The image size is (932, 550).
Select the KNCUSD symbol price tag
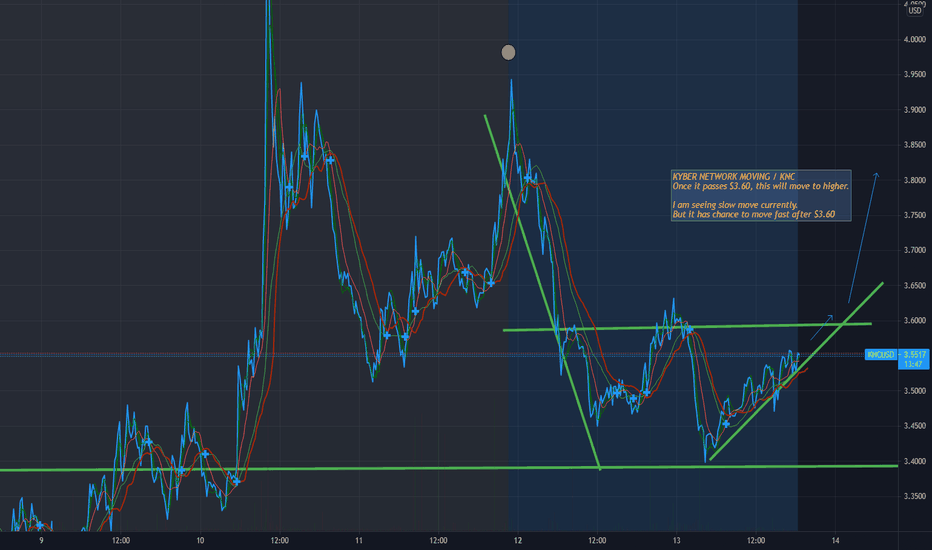[x=880, y=354]
